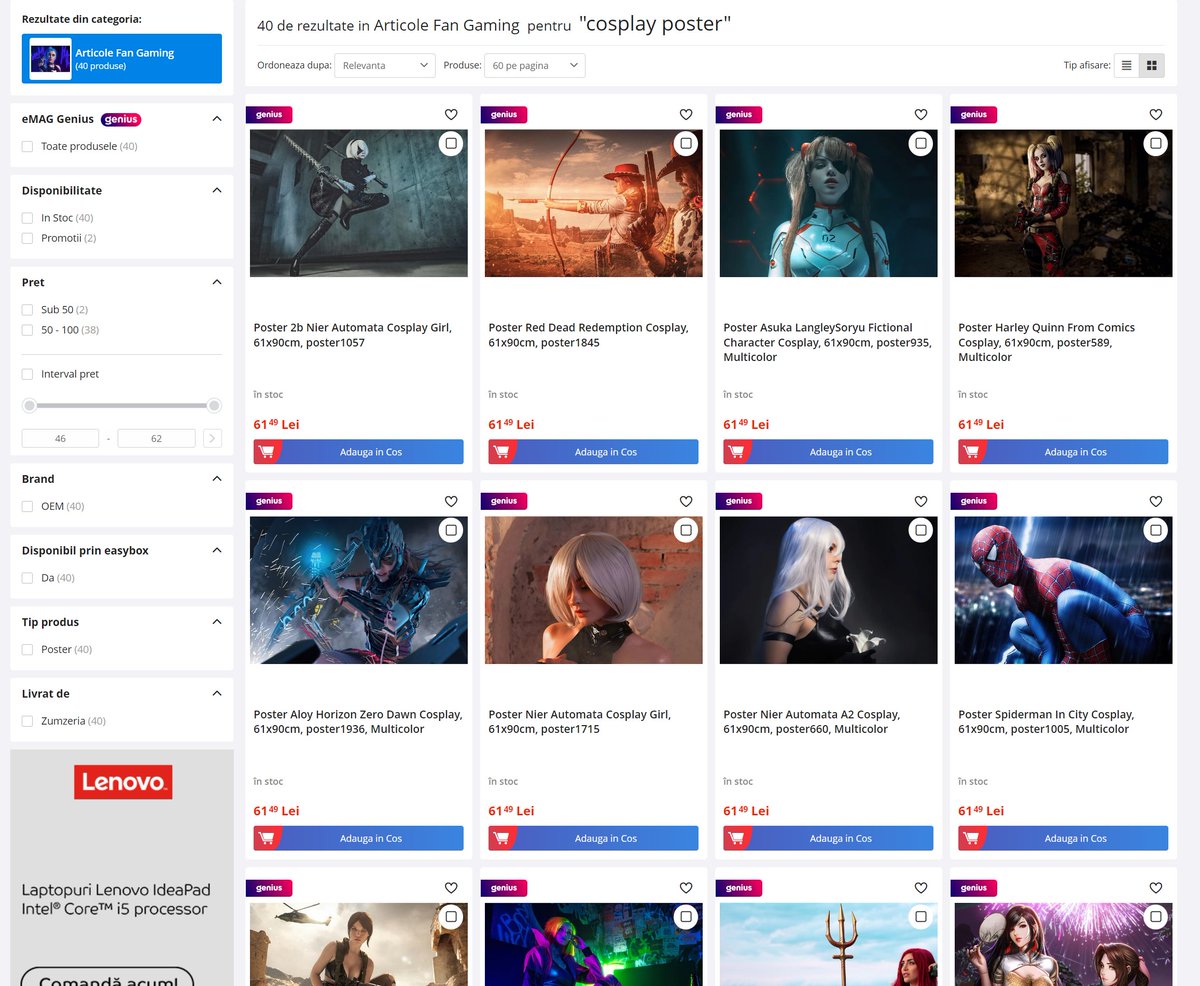1200x986 pixels.
Task: Click Articole Fan Gaming category thumbnail icon
Action: coord(50,59)
